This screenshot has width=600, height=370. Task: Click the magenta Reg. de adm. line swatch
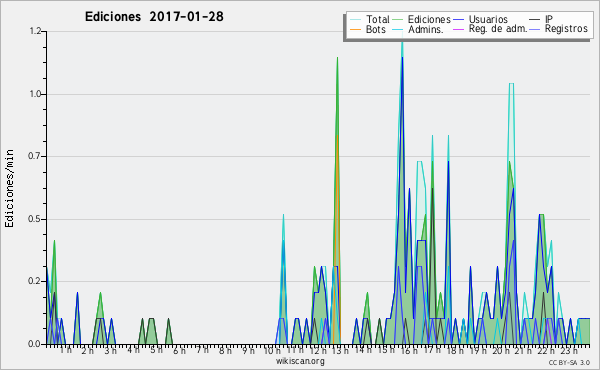pyautogui.click(x=458, y=29)
